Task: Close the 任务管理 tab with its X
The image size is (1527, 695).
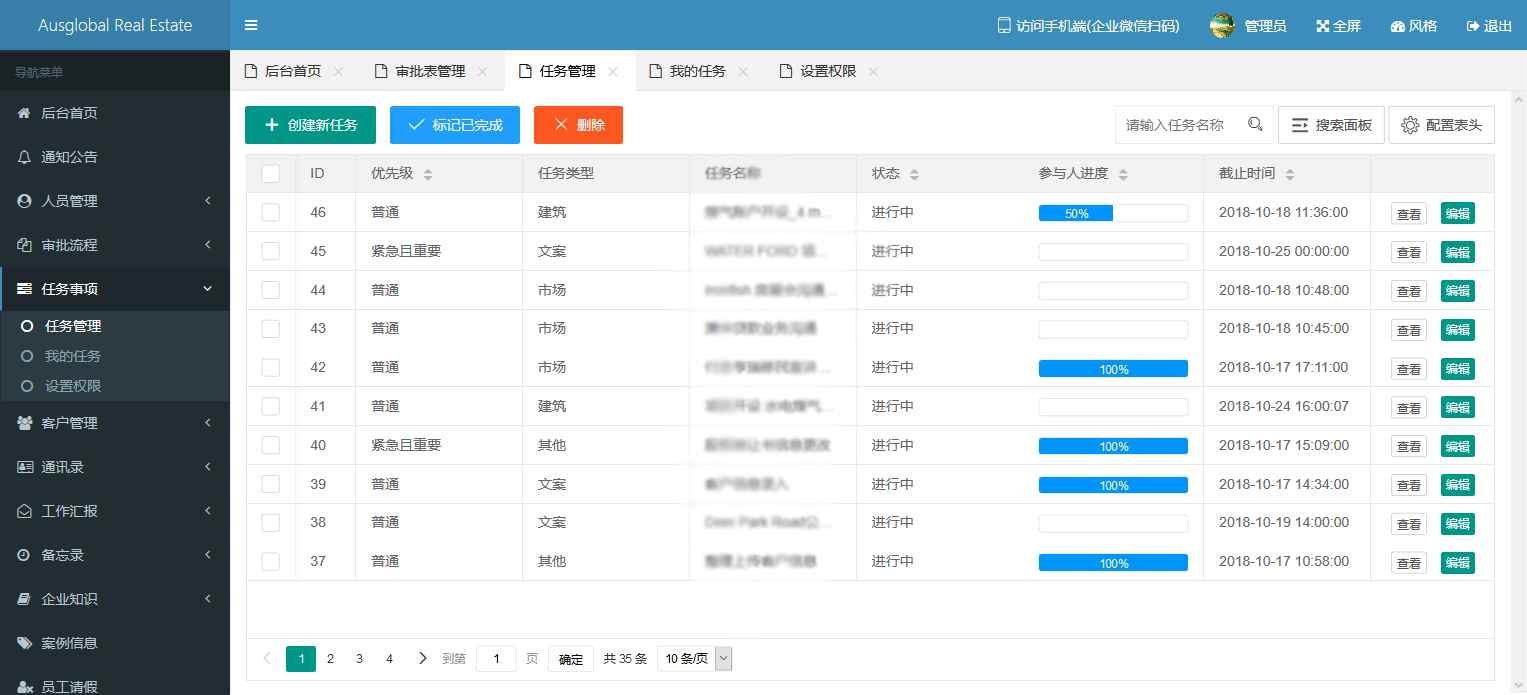Action: point(613,71)
